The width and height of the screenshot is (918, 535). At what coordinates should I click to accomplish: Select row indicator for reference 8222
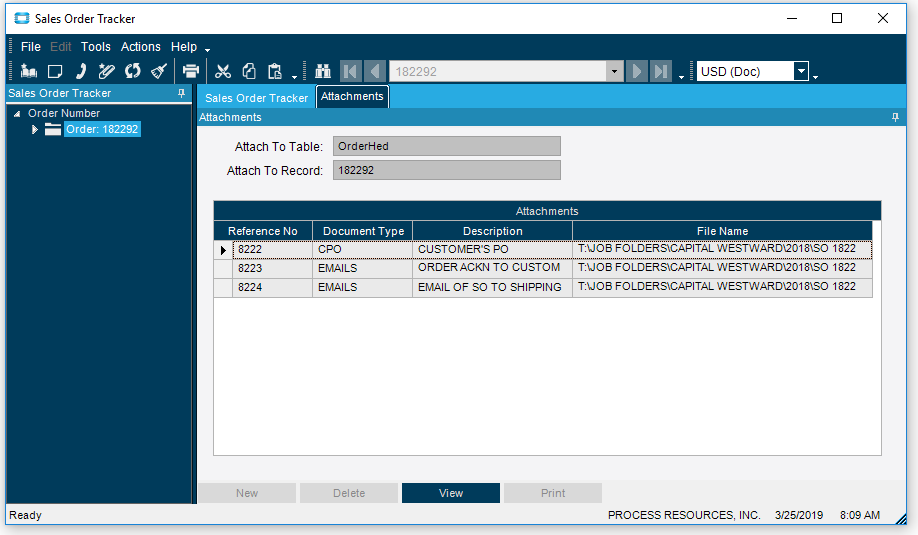(223, 250)
